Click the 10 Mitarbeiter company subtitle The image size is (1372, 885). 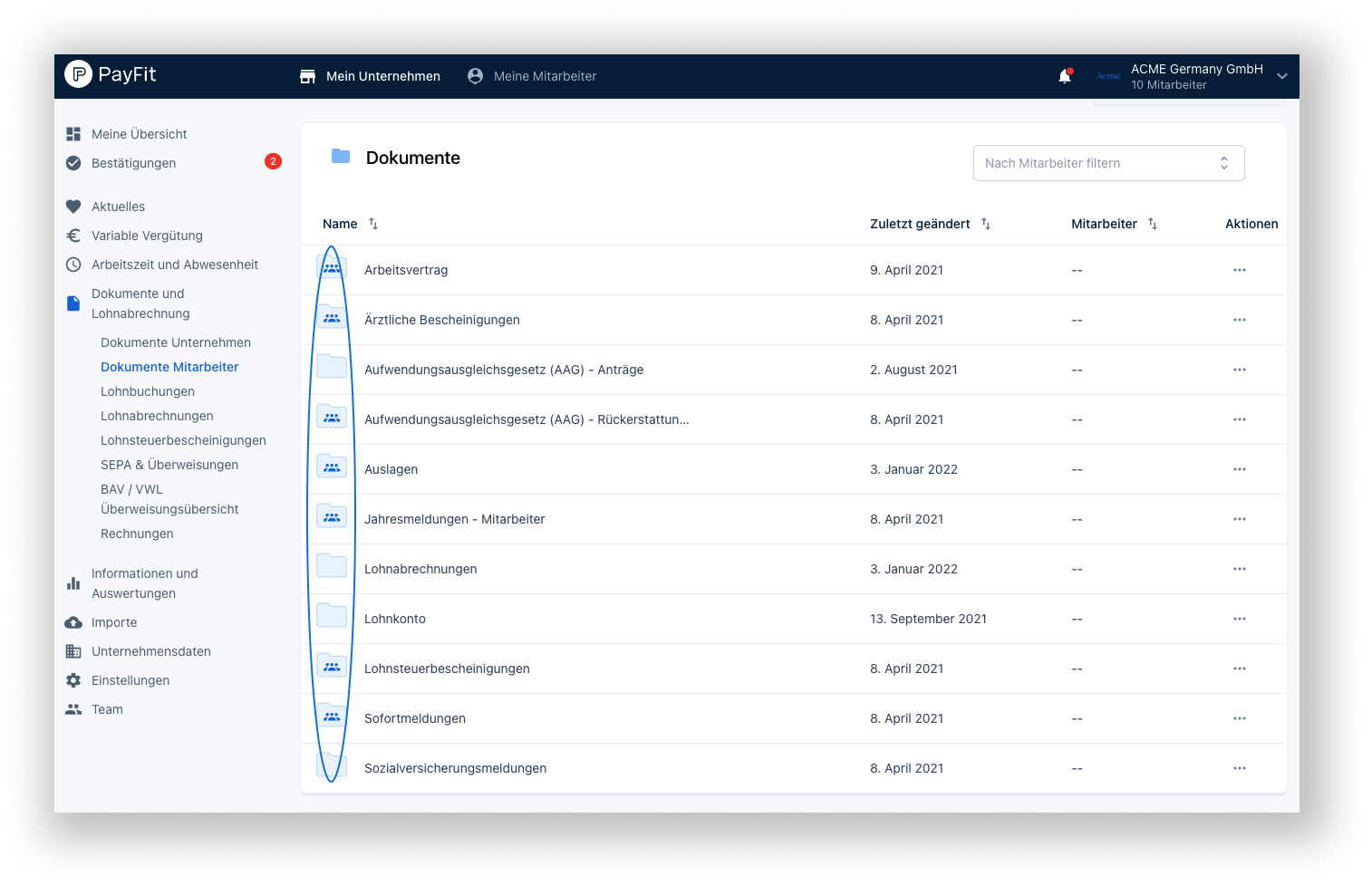1169,85
